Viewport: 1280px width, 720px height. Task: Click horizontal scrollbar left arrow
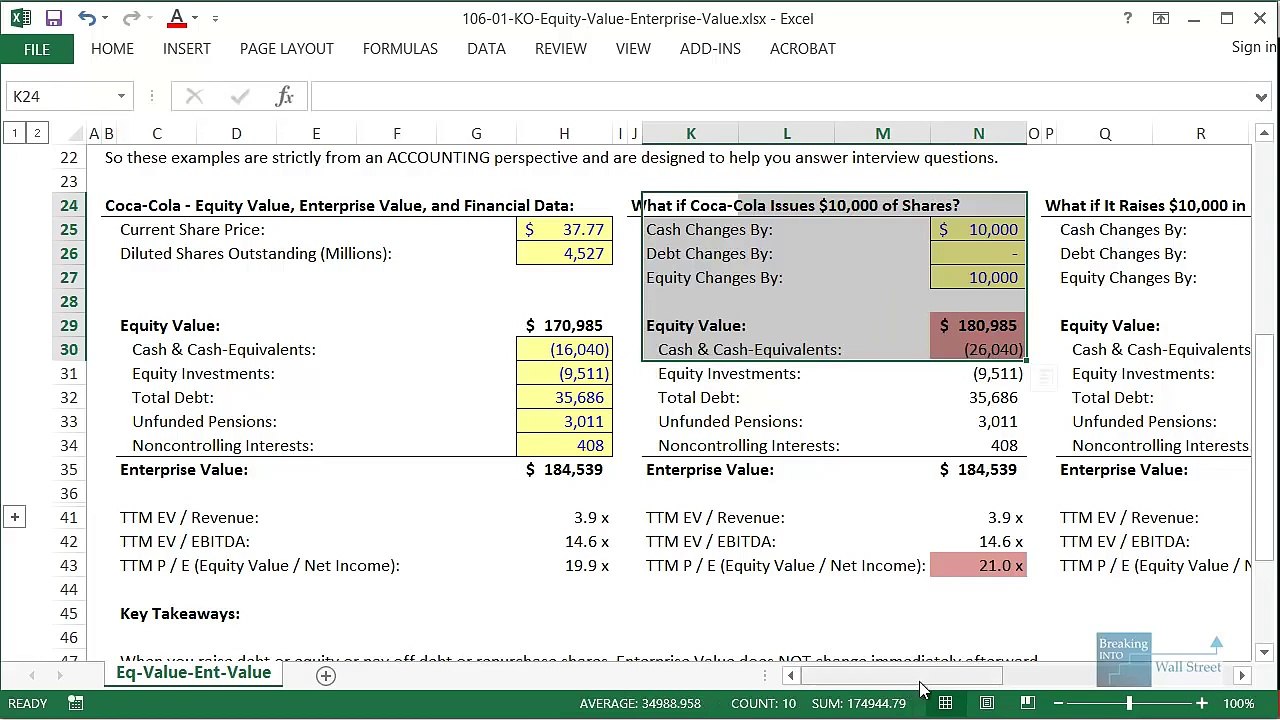click(x=790, y=676)
